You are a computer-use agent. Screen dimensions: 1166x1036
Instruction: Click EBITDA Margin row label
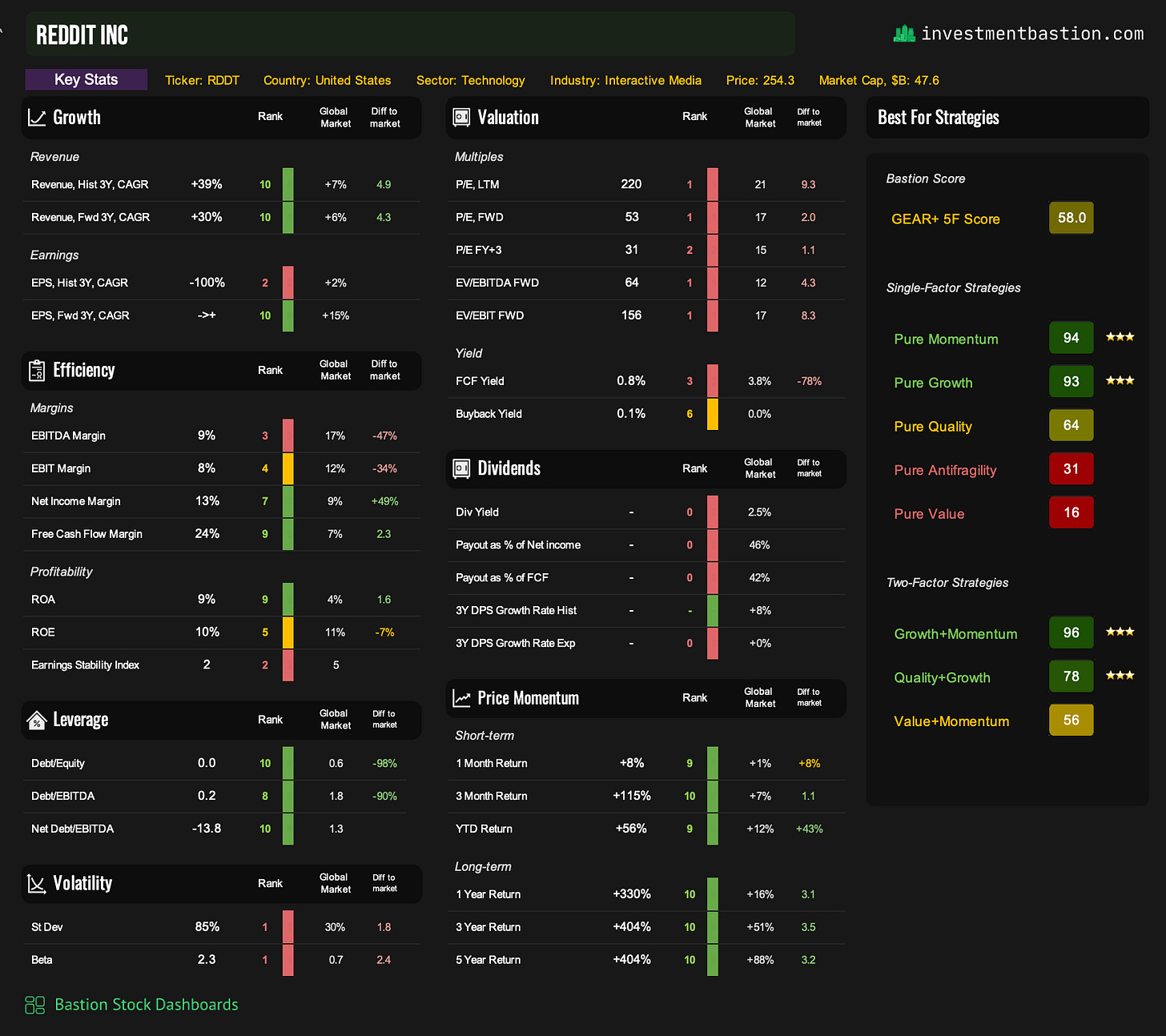tap(68, 436)
